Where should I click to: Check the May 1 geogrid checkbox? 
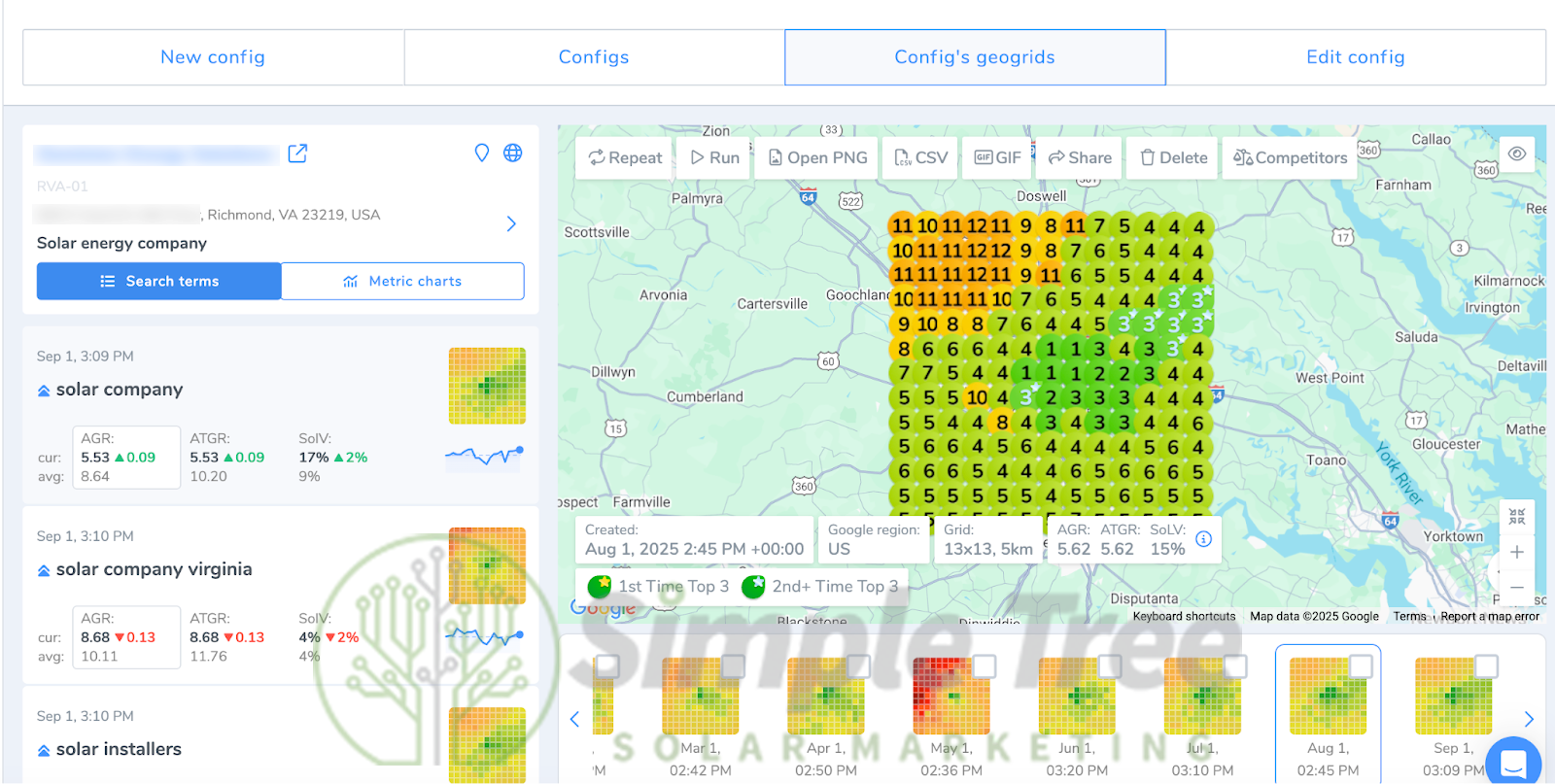click(x=985, y=665)
